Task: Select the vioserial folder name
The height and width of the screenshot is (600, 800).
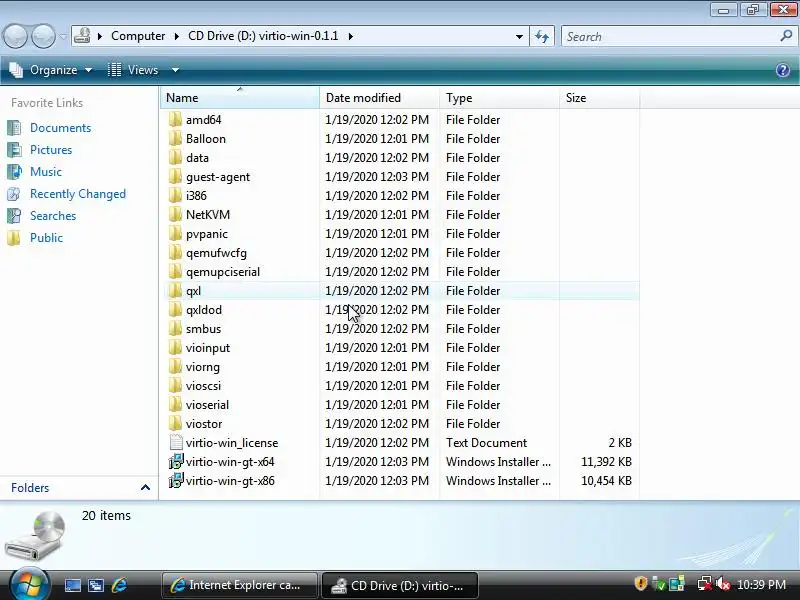Action: pos(207,405)
